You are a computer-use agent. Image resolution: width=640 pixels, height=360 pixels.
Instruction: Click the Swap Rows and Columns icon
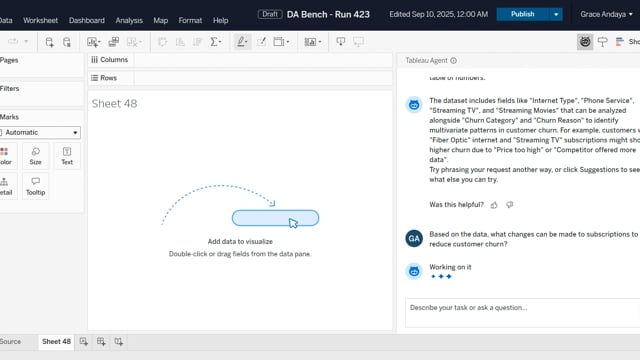[162, 42]
